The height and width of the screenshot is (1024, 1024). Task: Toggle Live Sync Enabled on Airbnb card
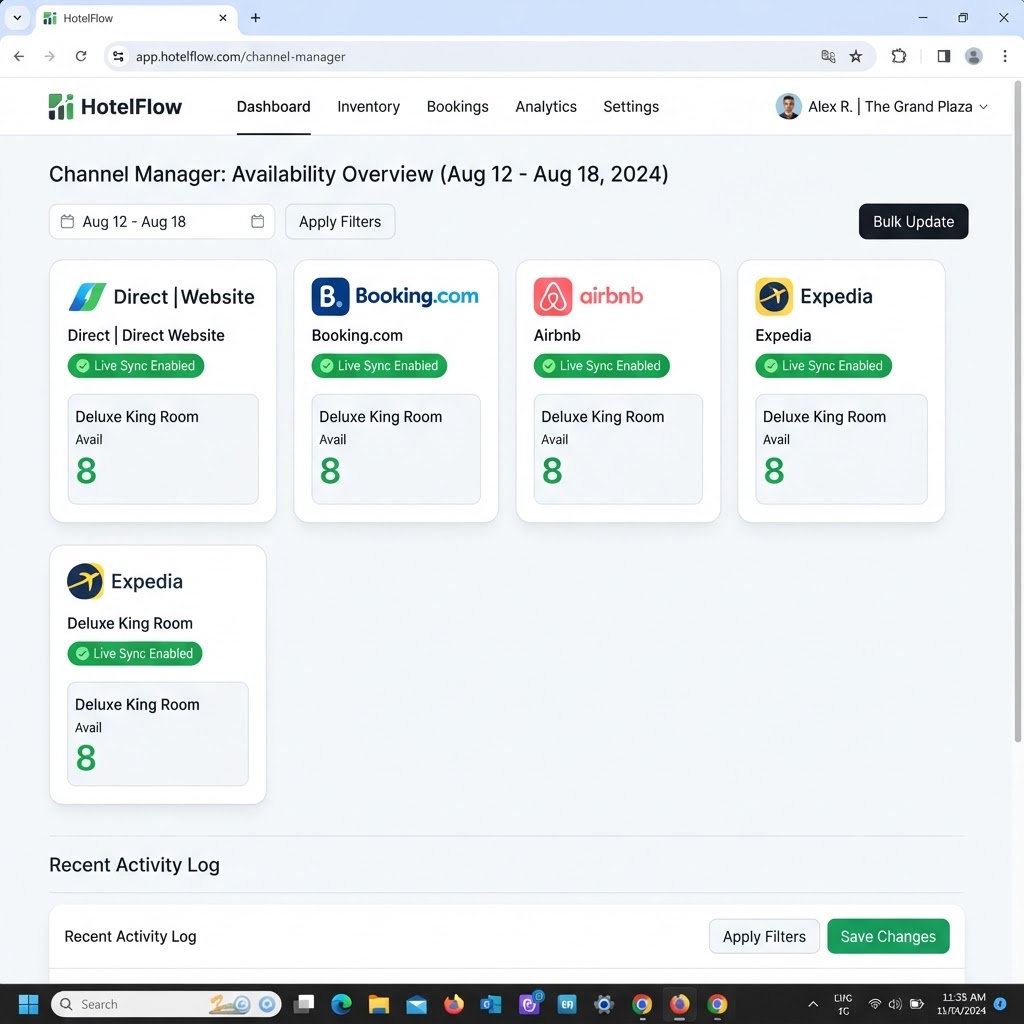point(601,366)
